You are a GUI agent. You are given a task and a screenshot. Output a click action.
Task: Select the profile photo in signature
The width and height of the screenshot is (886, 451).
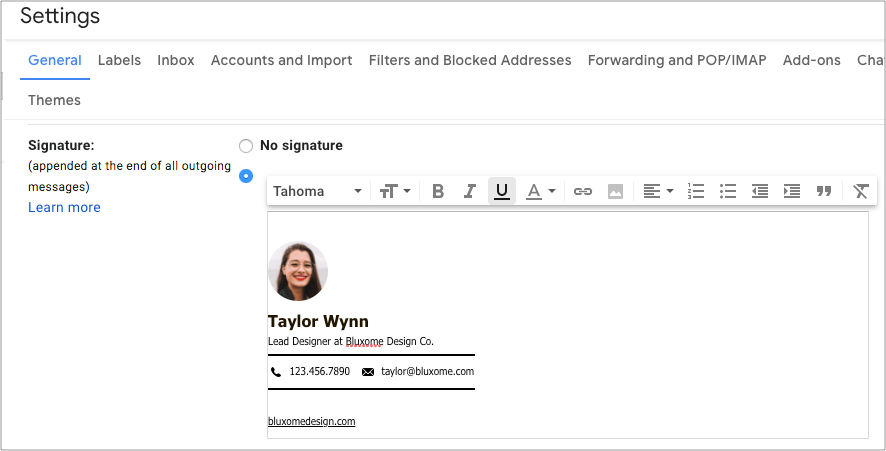pyautogui.click(x=298, y=271)
